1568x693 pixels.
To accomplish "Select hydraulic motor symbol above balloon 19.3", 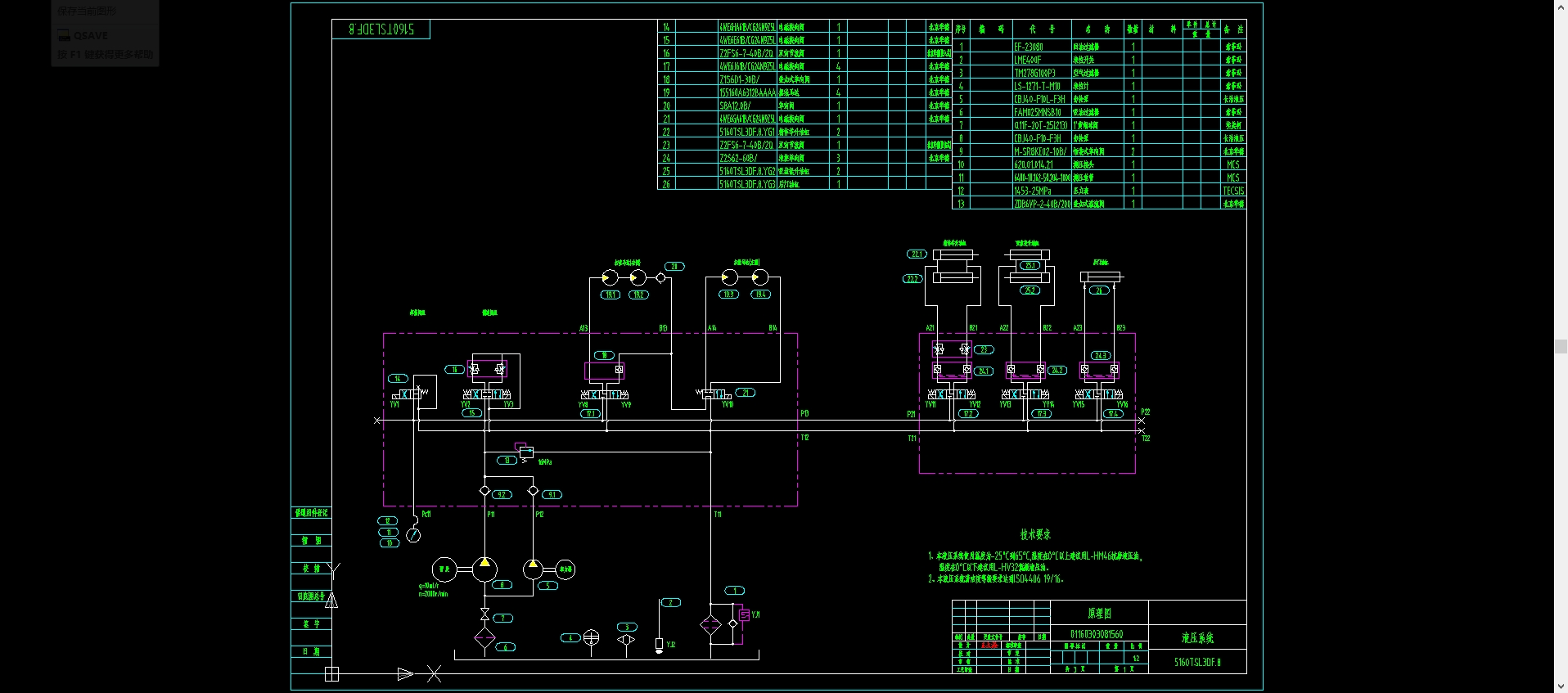I will 730,277.
